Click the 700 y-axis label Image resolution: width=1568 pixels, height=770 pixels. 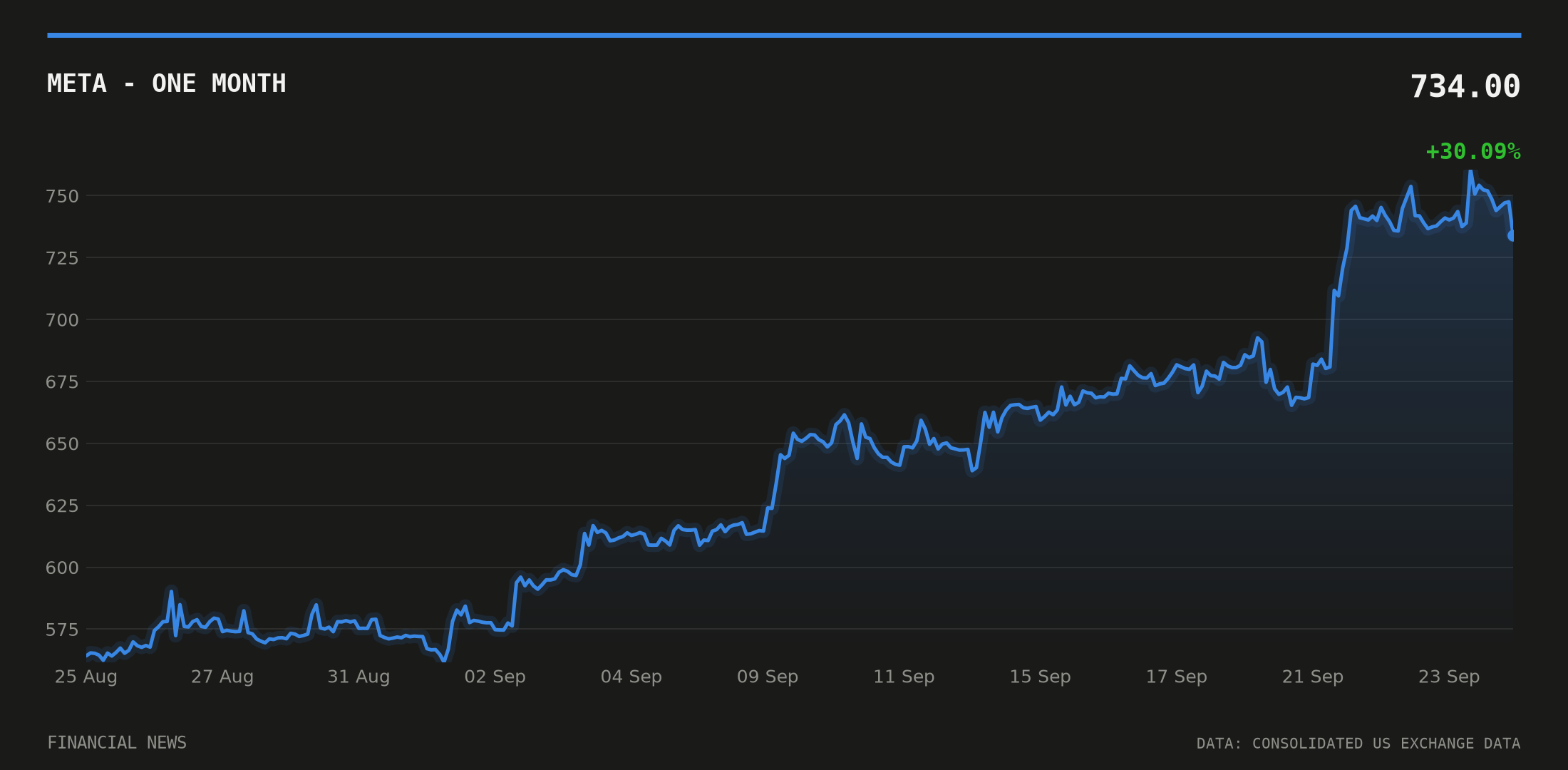62,320
